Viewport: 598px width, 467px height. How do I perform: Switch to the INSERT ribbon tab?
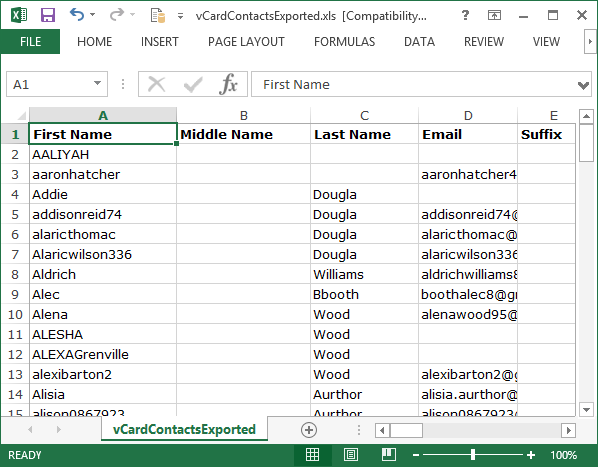(x=160, y=42)
